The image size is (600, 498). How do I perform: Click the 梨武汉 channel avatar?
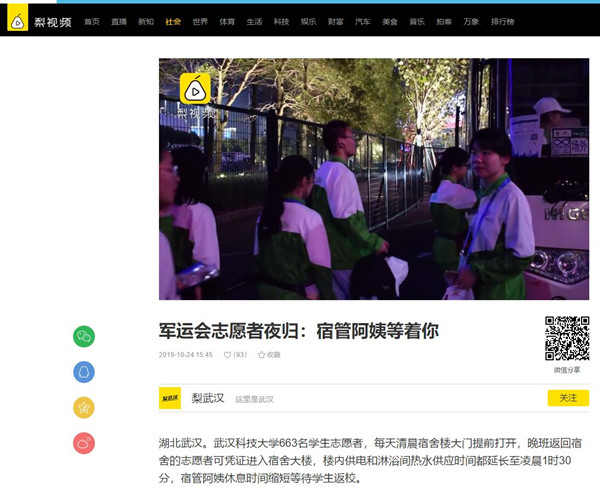pyautogui.click(x=170, y=398)
